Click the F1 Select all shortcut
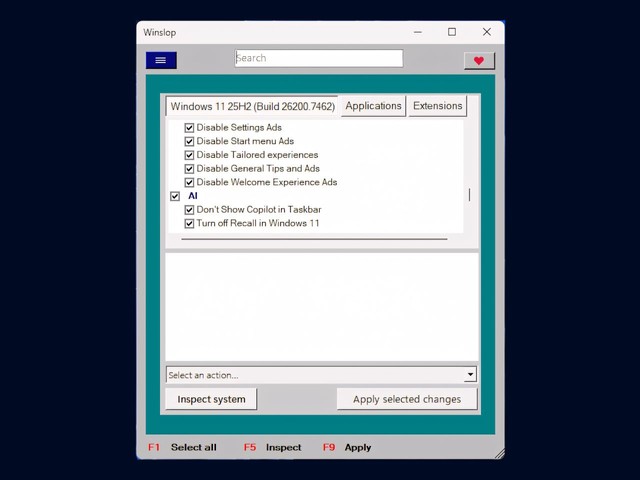This screenshot has height=480, width=640. point(182,447)
